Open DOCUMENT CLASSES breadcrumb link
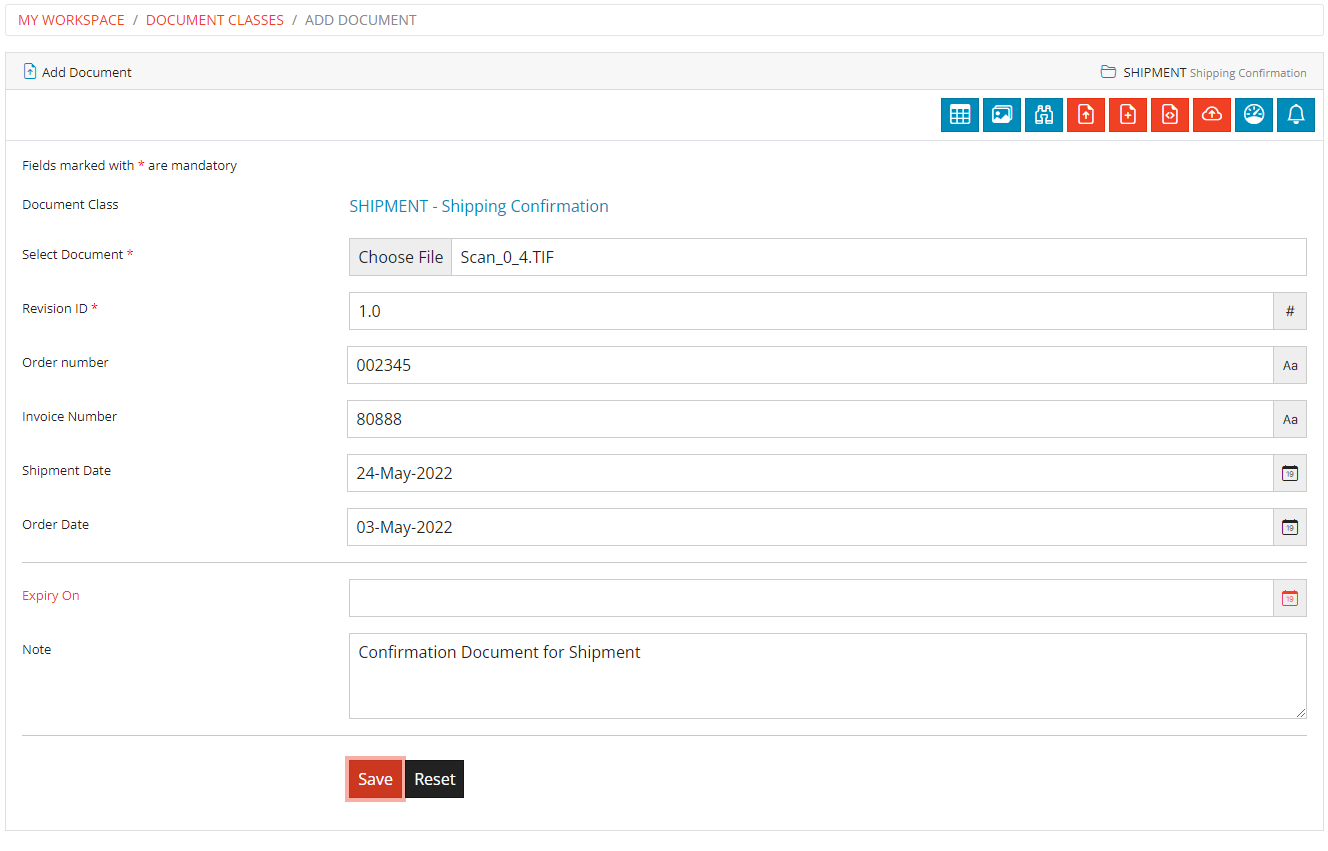The image size is (1328, 851). click(x=214, y=19)
